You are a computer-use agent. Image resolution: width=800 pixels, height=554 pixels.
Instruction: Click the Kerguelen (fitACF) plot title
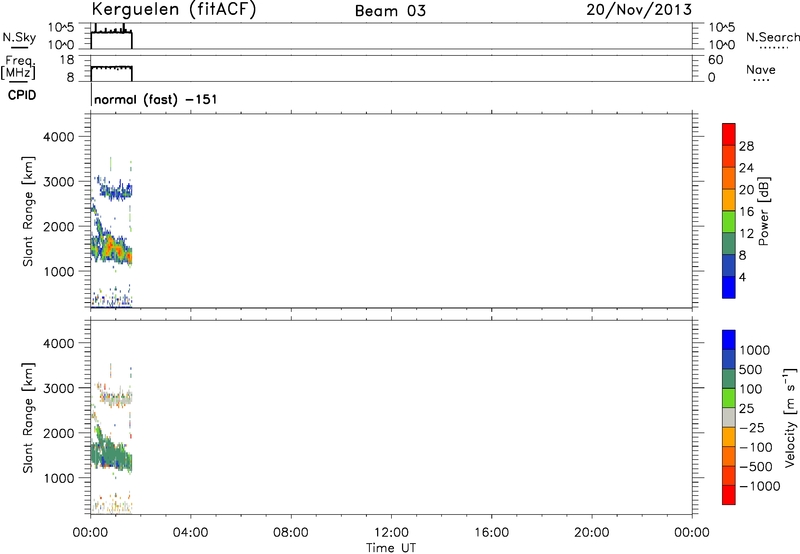point(173,10)
